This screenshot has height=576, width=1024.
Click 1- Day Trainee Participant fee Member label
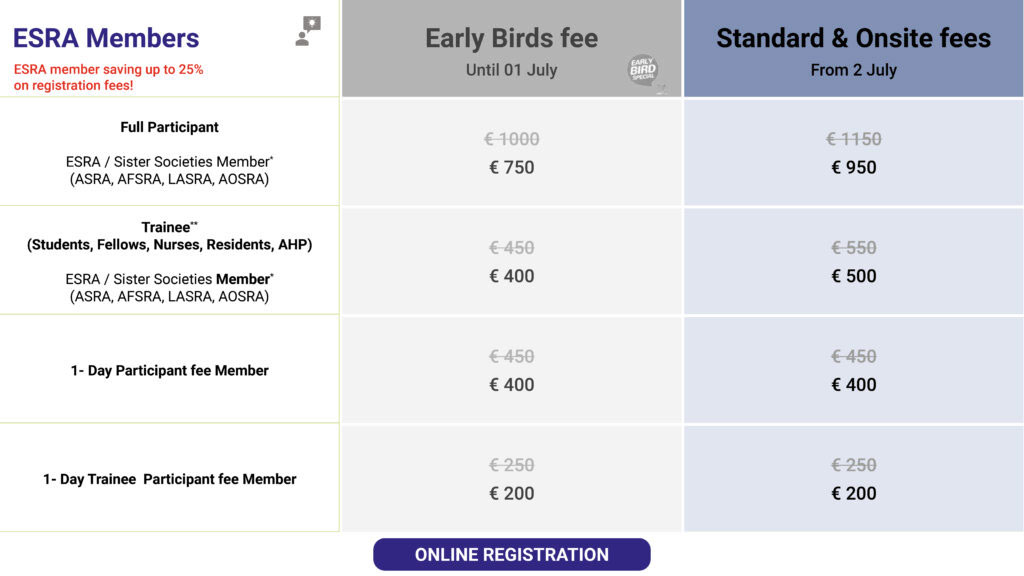[169, 479]
